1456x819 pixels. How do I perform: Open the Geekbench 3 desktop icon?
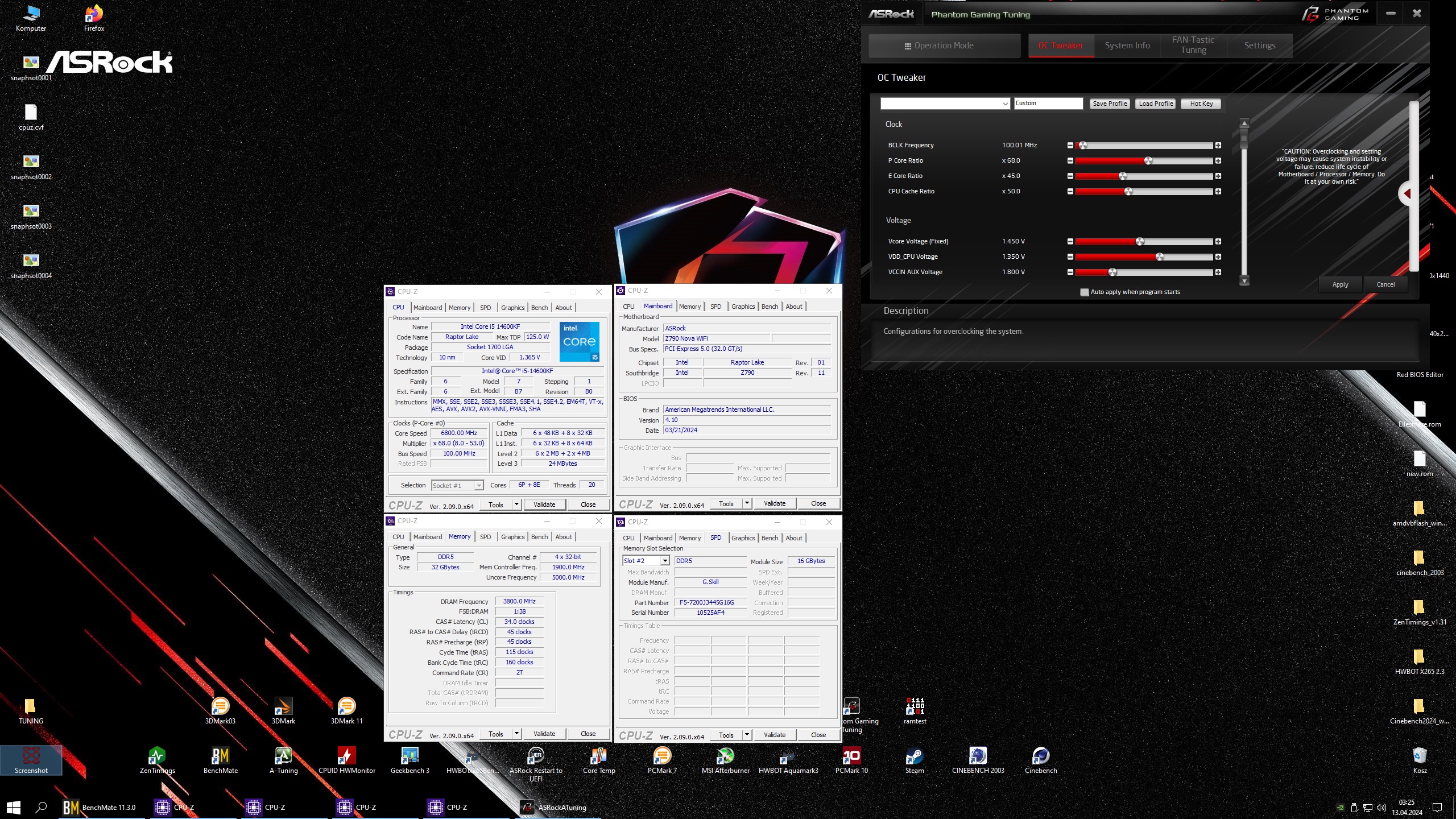tap(409, 760)
